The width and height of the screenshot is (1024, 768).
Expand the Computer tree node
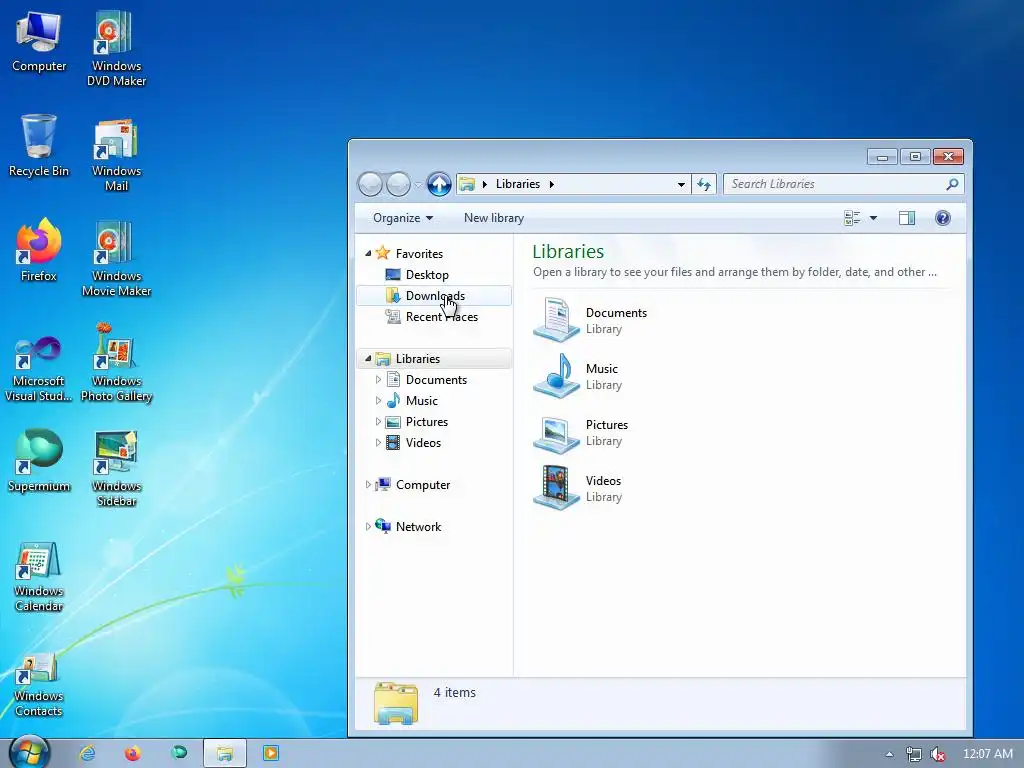(x=368, y=485)
